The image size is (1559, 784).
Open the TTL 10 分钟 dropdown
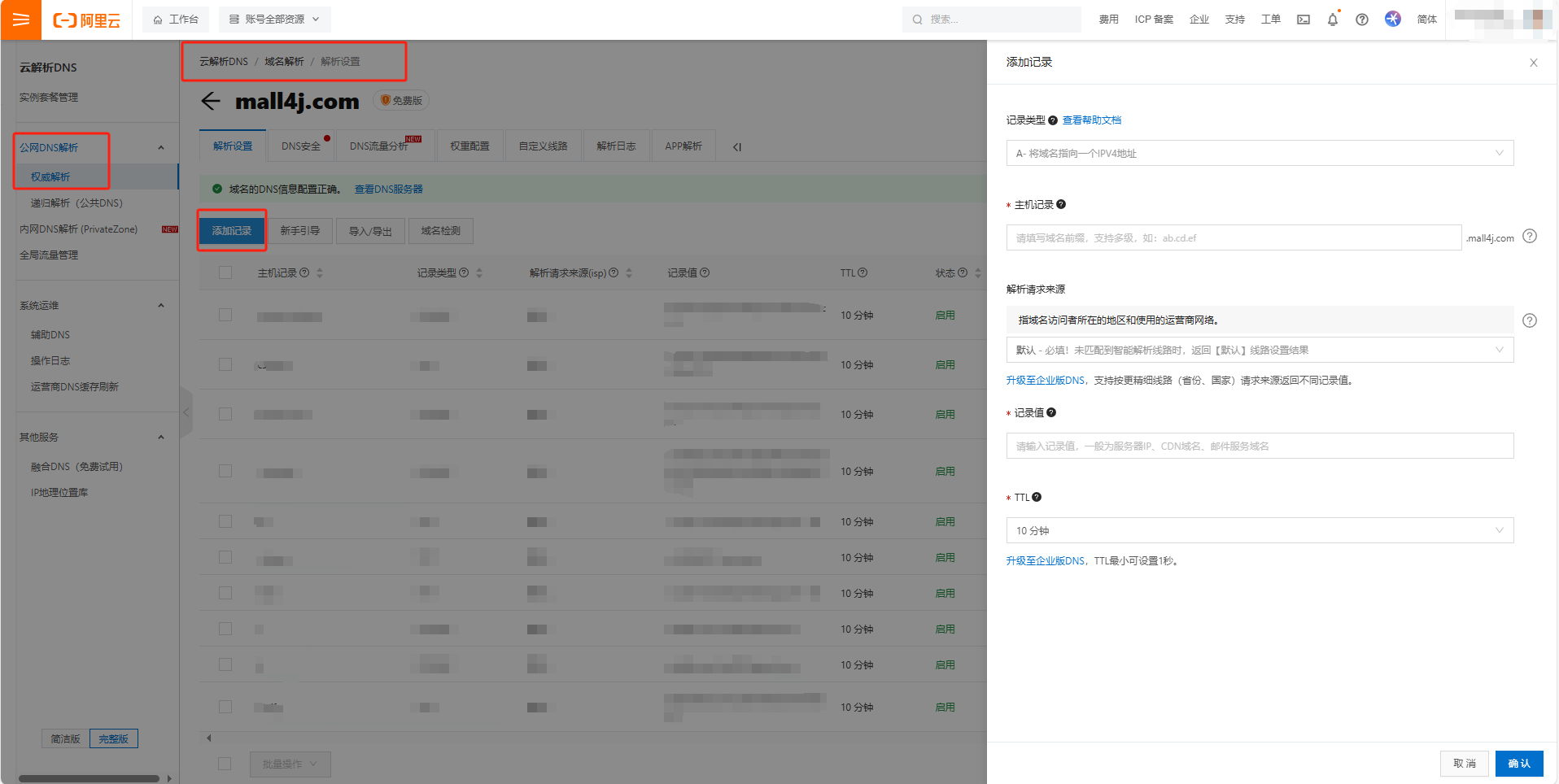[x=1259, y=530]
